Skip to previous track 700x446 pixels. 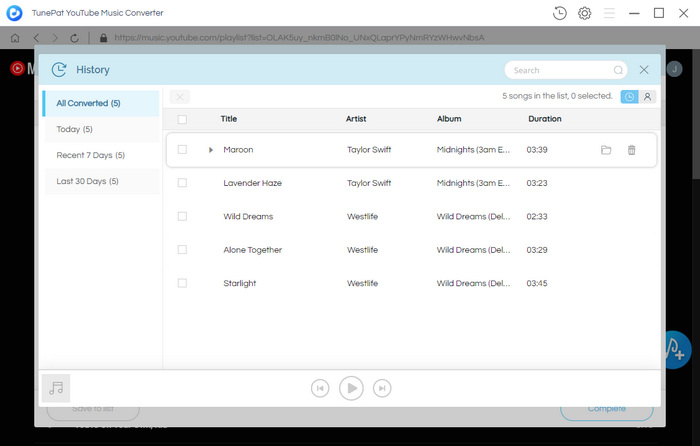(x=320, y=388)
